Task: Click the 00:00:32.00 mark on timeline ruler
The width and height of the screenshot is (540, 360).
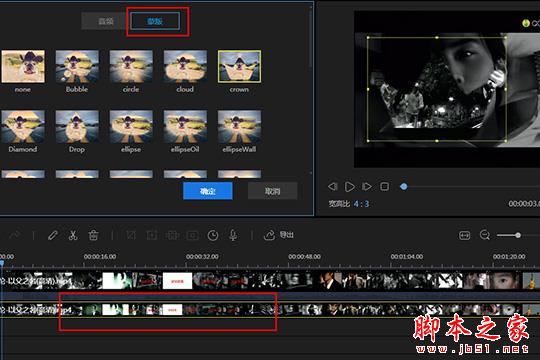Action: 202,257
